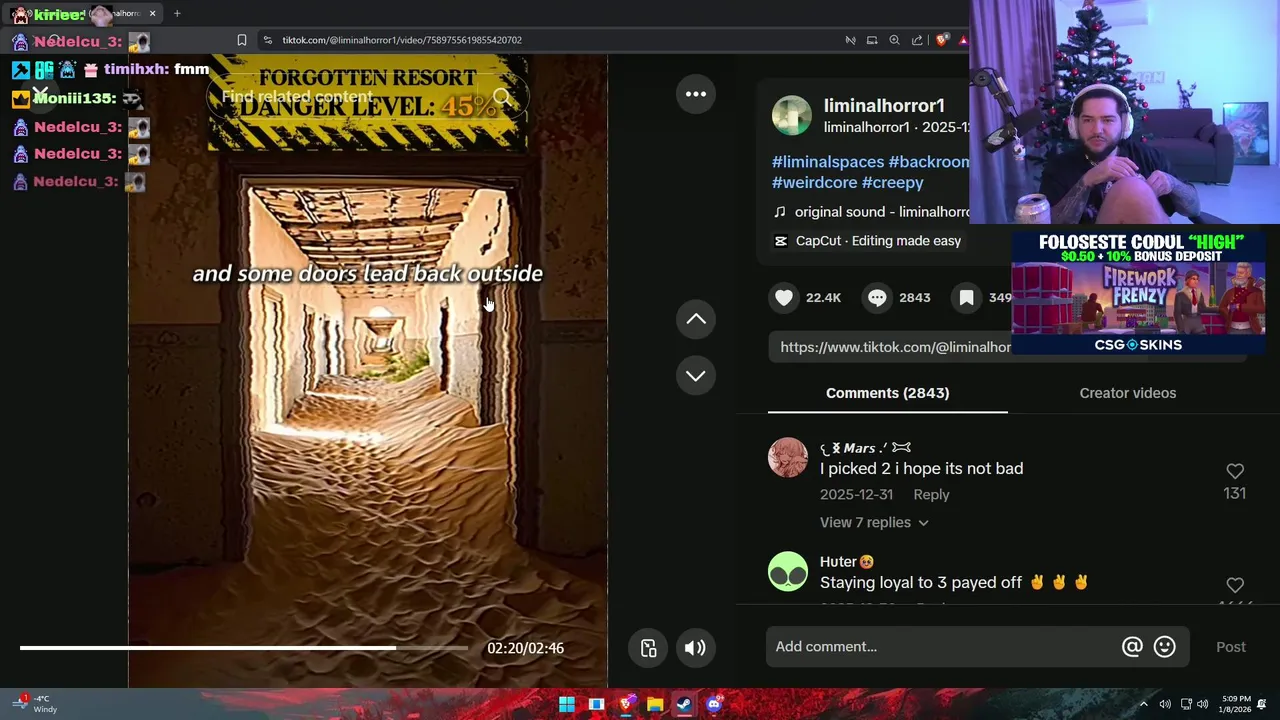The height and width of the screenshot is (720, 1280).
Task: Reply to Mars comment
Action: [x=931, y=494]
